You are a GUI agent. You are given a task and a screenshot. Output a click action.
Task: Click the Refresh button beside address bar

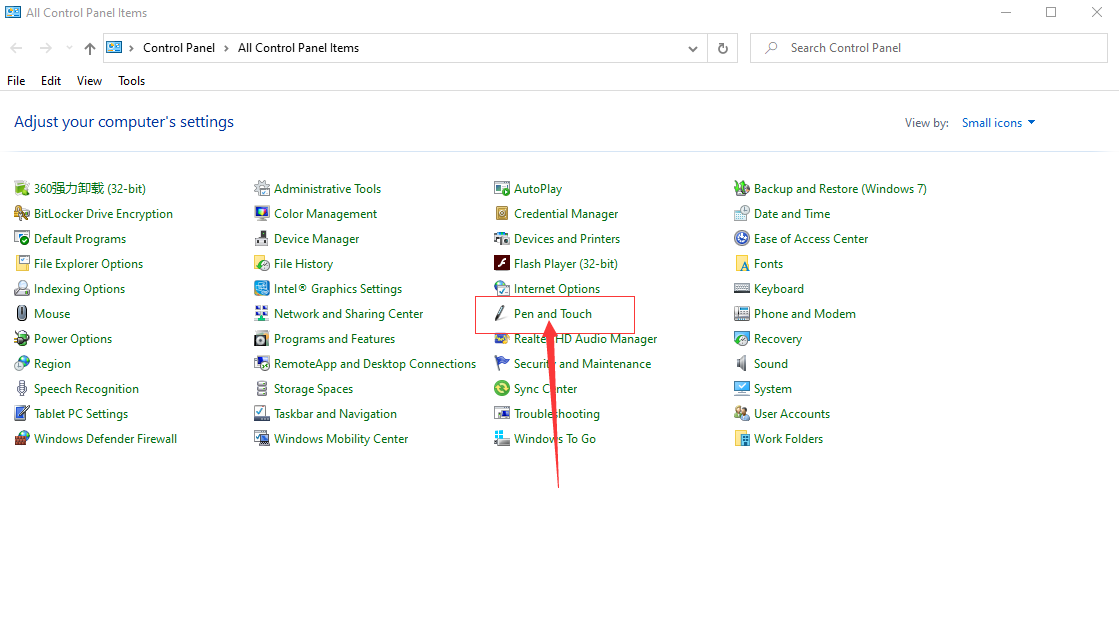(723, 48)
